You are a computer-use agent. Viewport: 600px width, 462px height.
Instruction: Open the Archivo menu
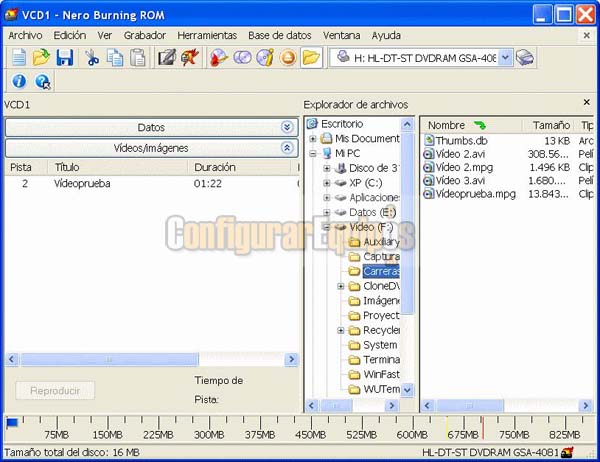(x=25, y=36)
